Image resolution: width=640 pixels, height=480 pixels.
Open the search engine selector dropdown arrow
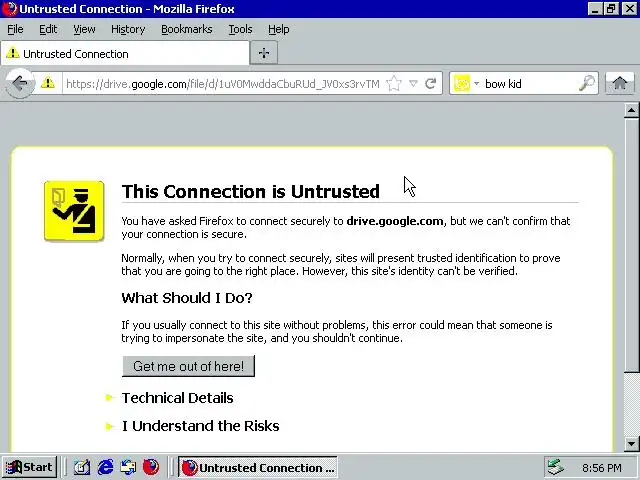pyautogui.click(x=476, y=84)
